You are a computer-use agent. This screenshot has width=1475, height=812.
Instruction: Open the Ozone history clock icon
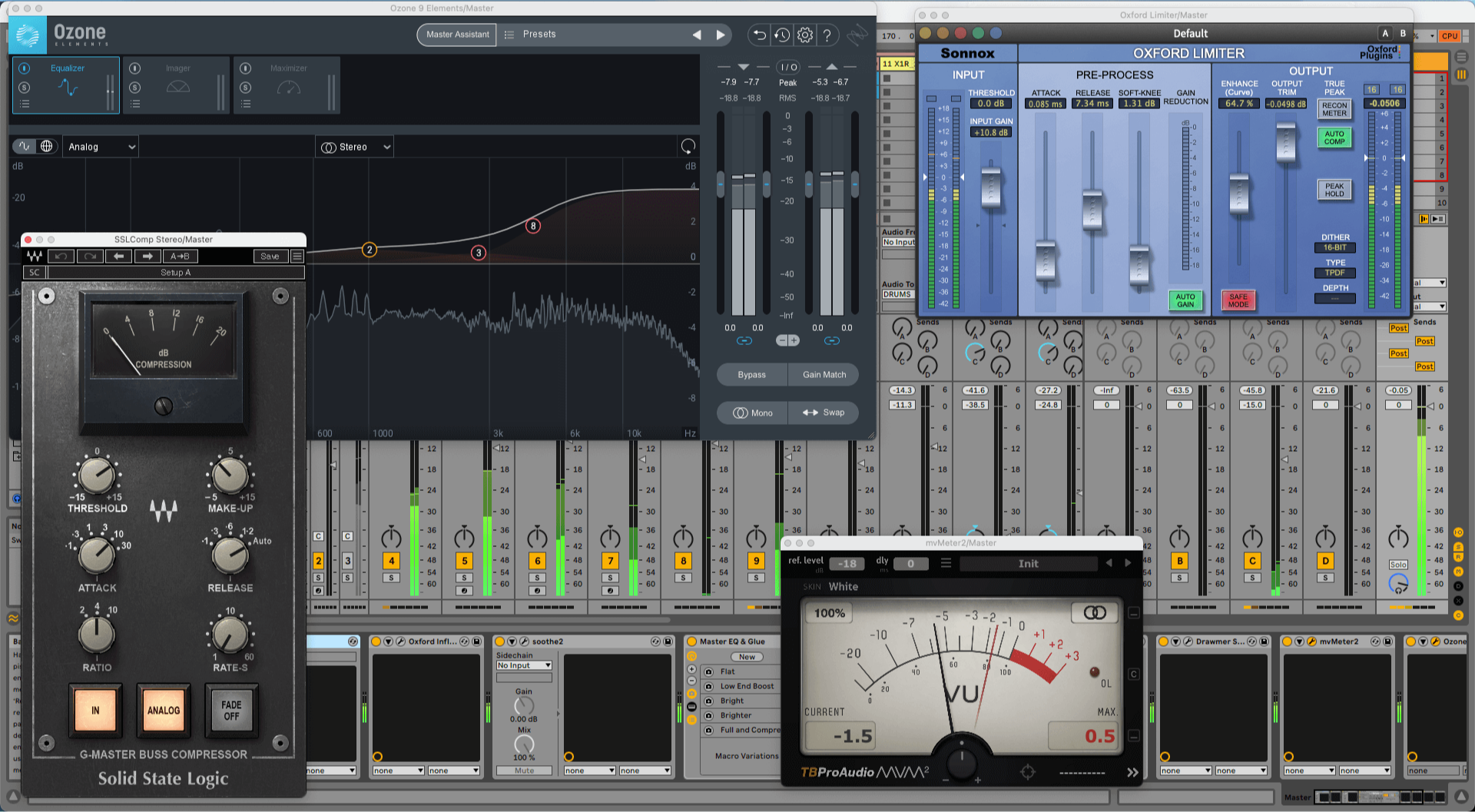[x=782, y=35]
